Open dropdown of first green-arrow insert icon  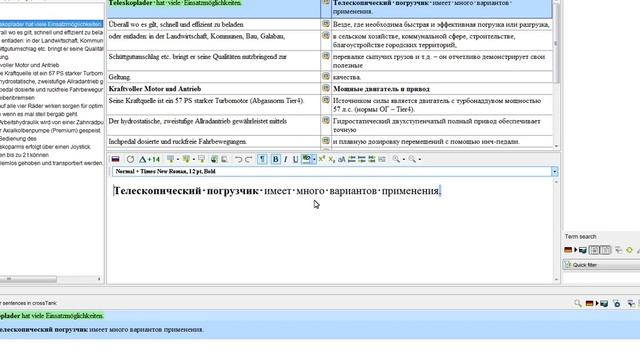click(x=178, y=159)
